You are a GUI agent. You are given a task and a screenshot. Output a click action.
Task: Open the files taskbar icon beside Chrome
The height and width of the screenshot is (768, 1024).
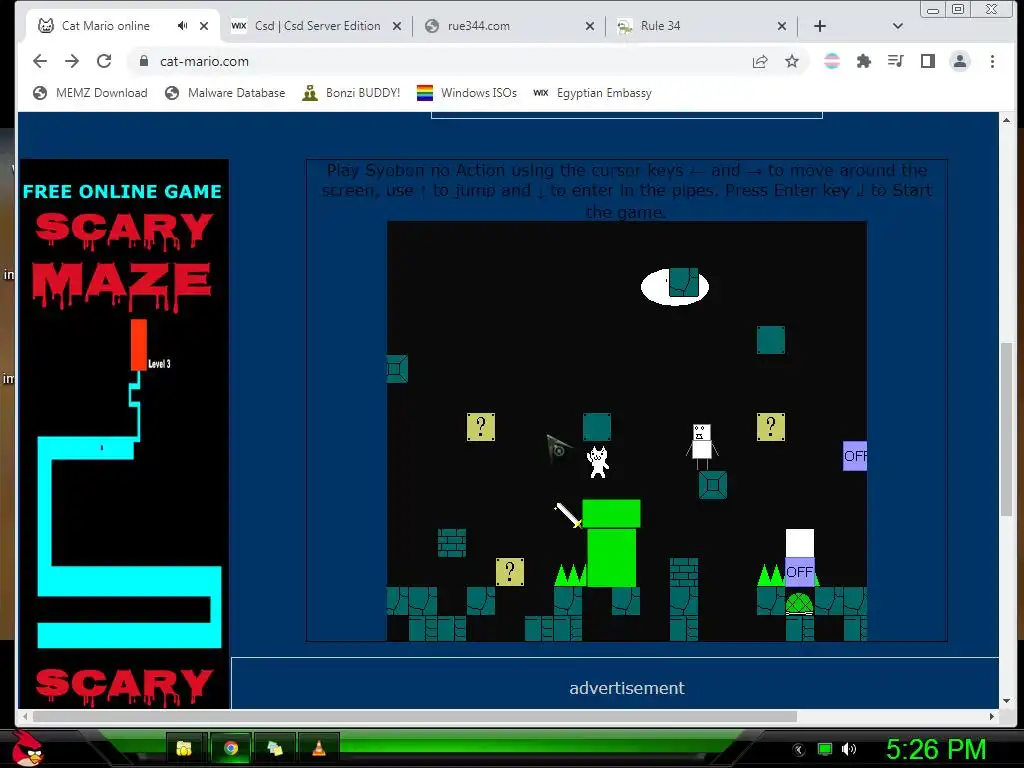[x=275, y=748]
